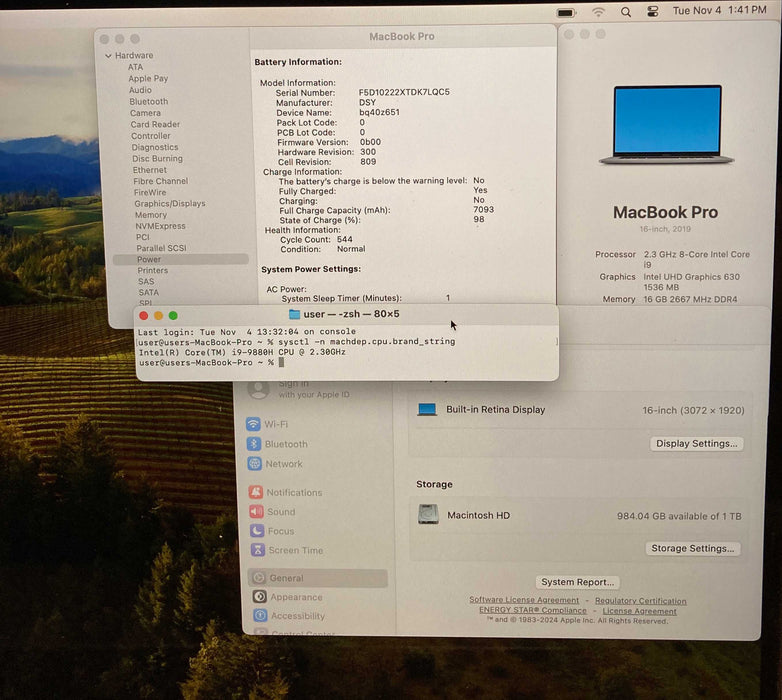Select ATA in System Information sidebar

135,67
